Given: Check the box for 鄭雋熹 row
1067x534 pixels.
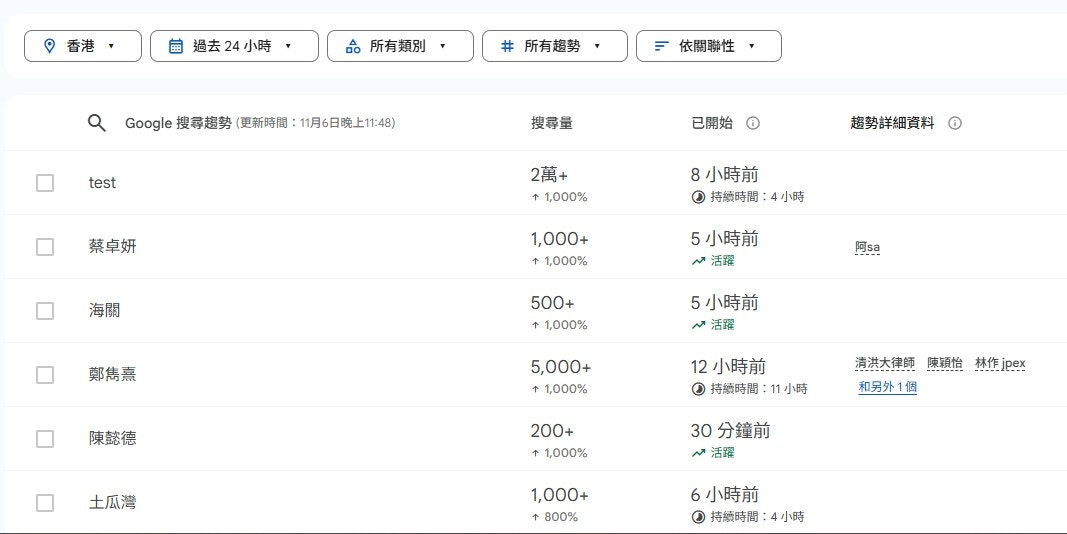Looking at the screenshot, I should [x=45, y=375].
